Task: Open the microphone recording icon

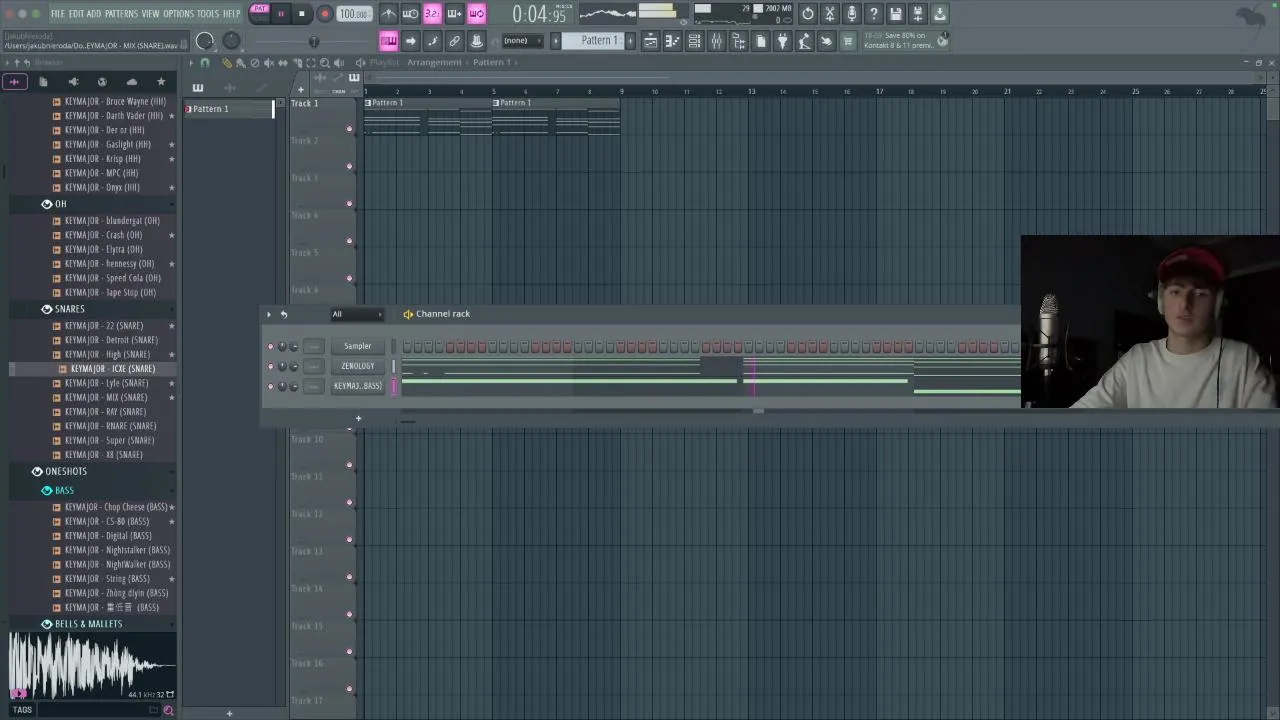Action: (x=852, y=14)
